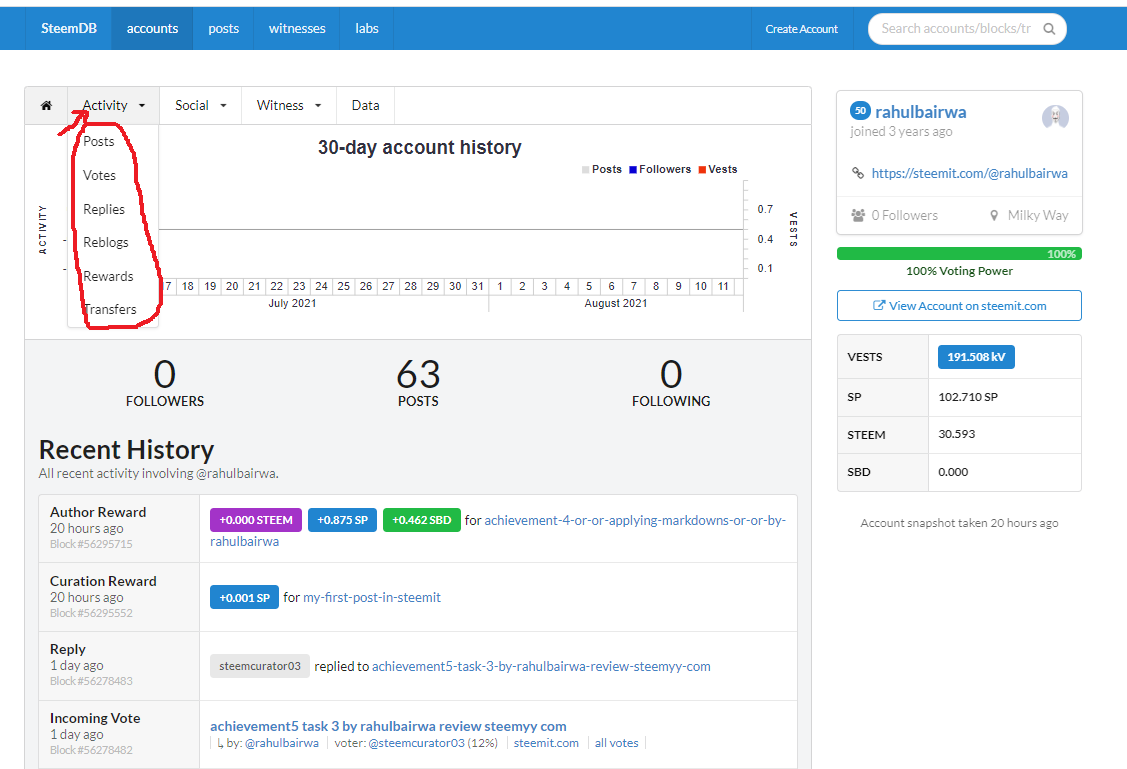Toggle Followers series in chart legend
This screenshot has width=1127, height=769.
point(660,170)
